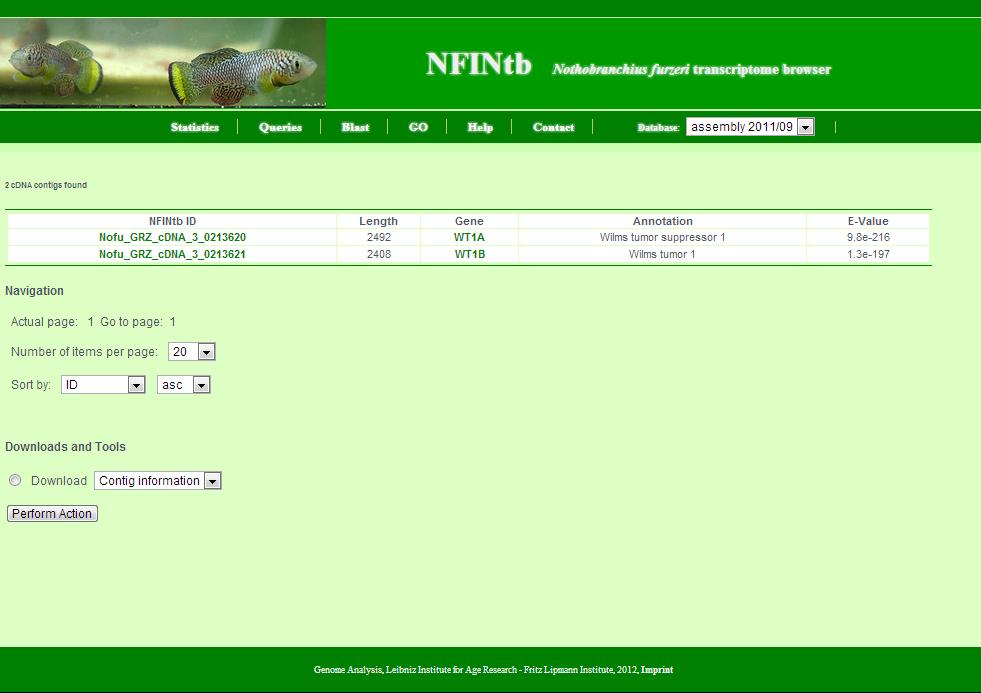Open the Contact page

[553, 127]
